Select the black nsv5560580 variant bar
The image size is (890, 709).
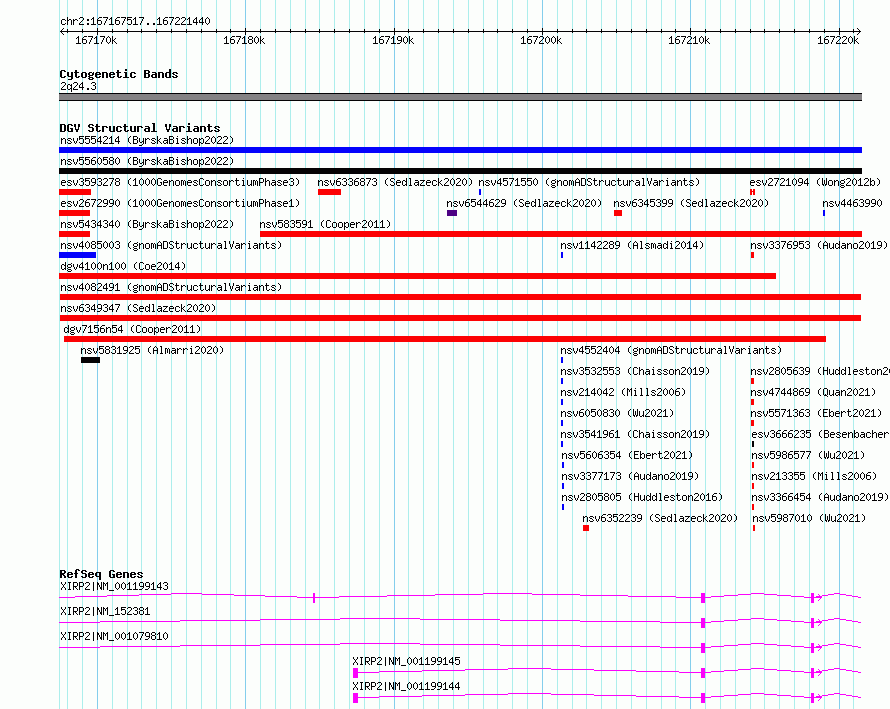pyautogui.click(x=460, y=171)
